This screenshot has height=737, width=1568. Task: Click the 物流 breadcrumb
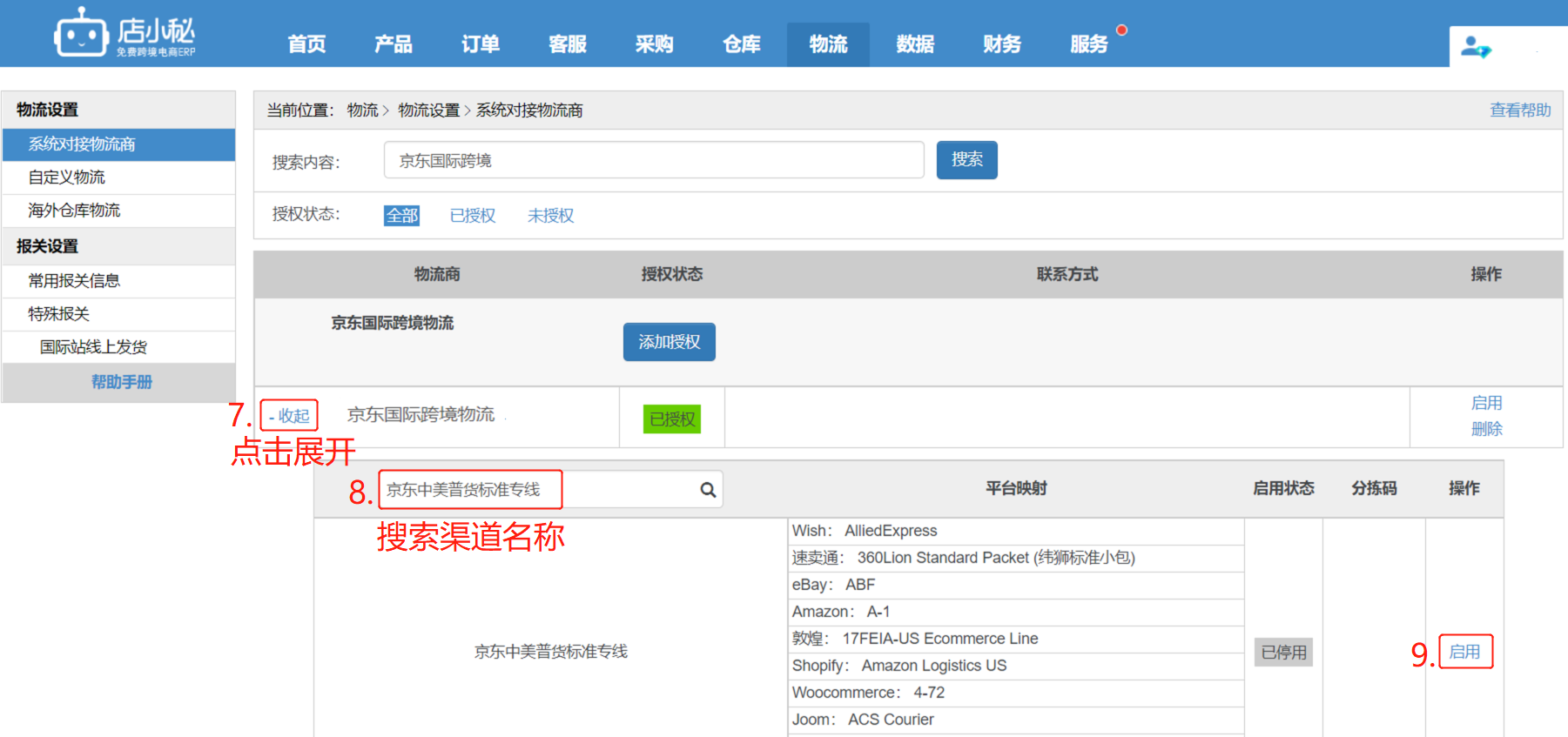[362, 111]
